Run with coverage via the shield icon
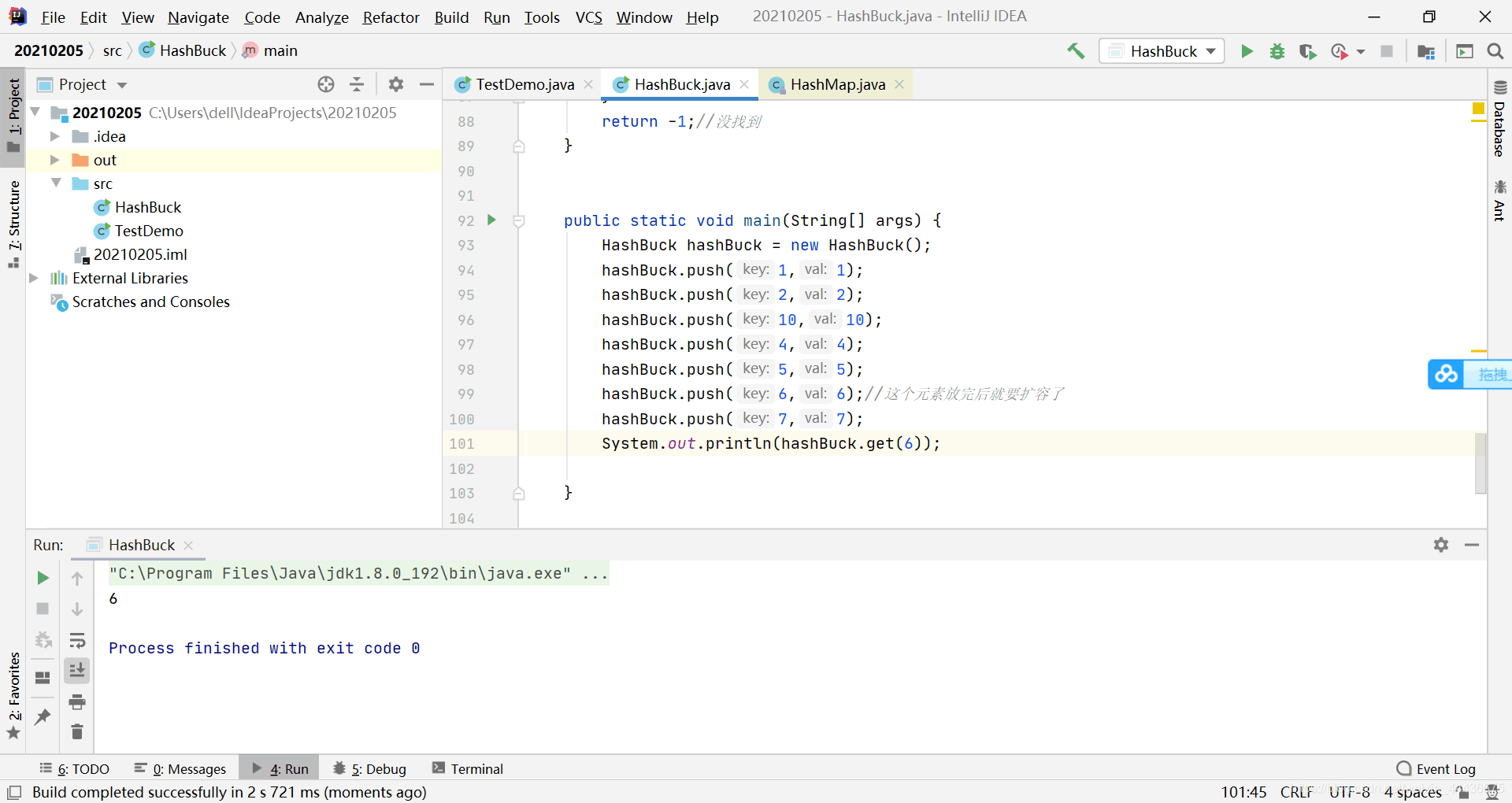The width and height of the screenshot is (1512, 803). [x=1308, y=51]
